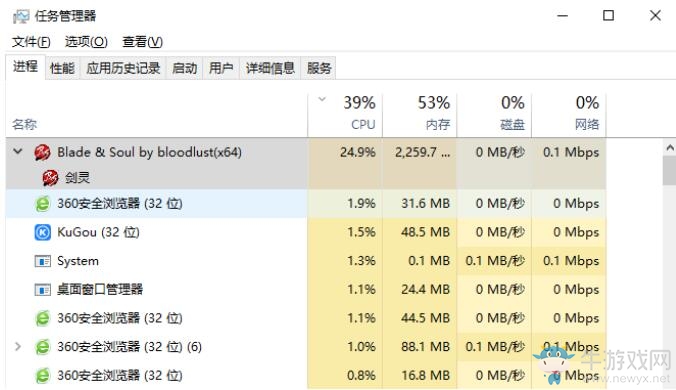Click the highlighted 360安全浏览器 icon at 1.9% CPU
676x390 pixels.
42,203
